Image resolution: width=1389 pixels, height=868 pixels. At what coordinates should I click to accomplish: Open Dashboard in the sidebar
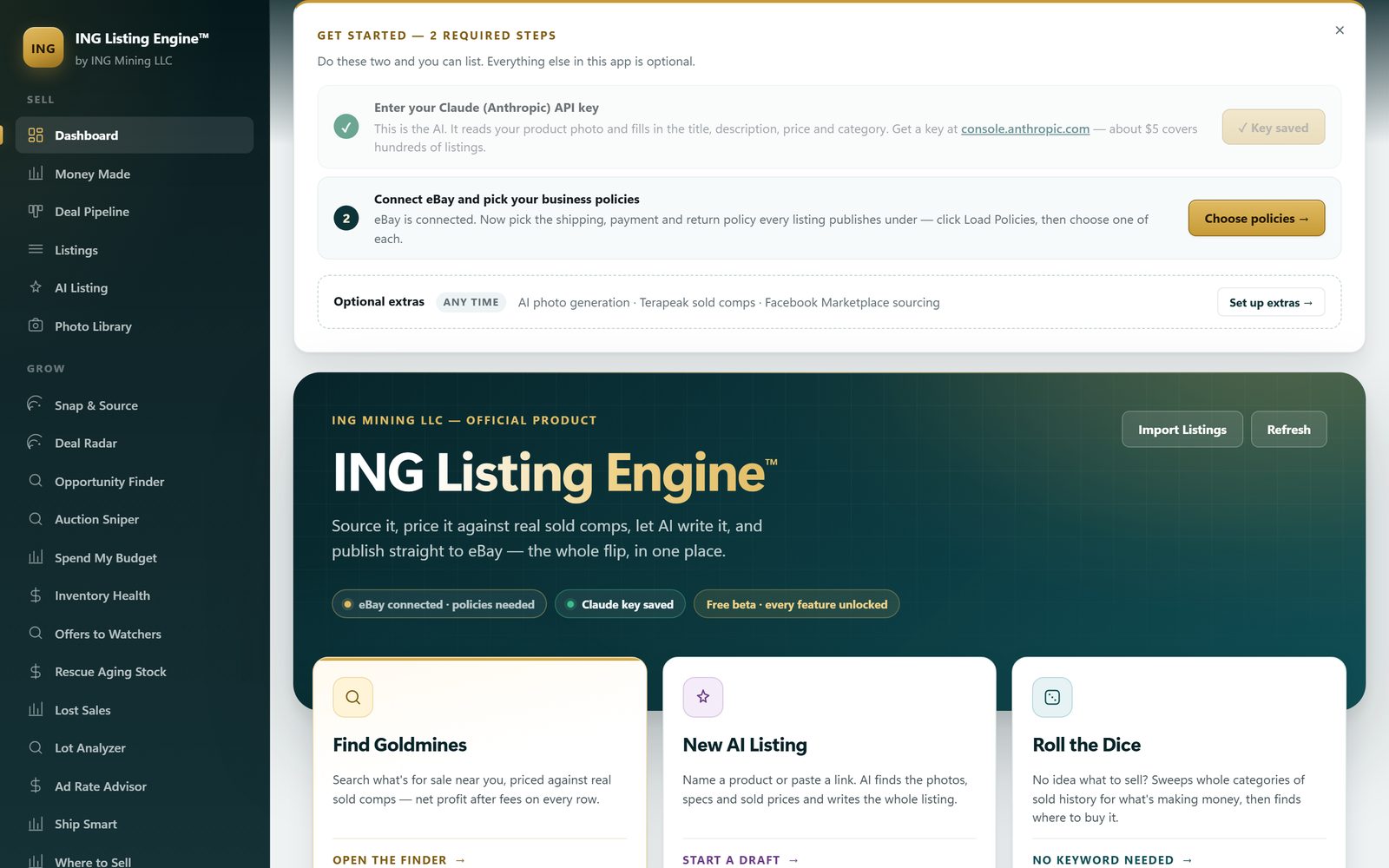click(135, 135)
